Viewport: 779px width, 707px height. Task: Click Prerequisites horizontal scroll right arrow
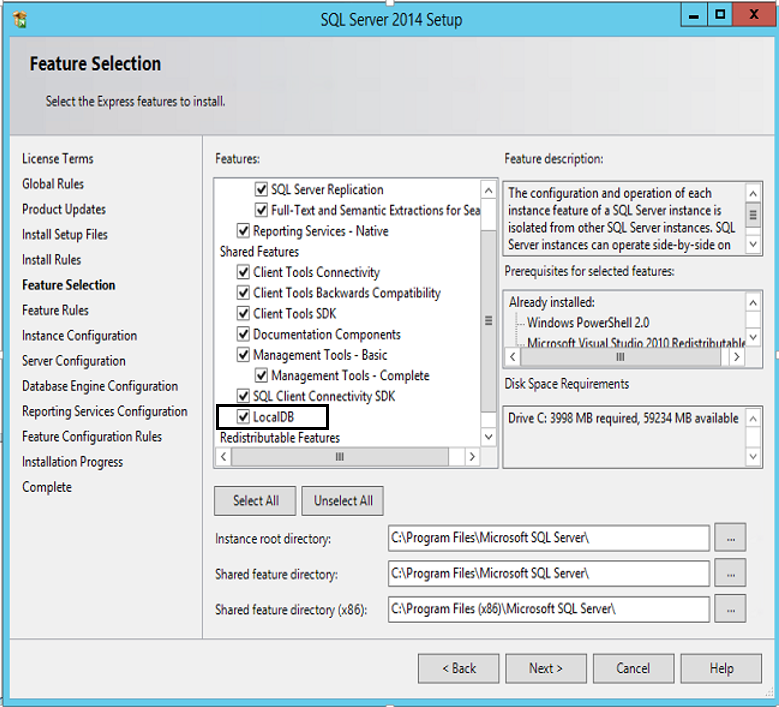737,356
